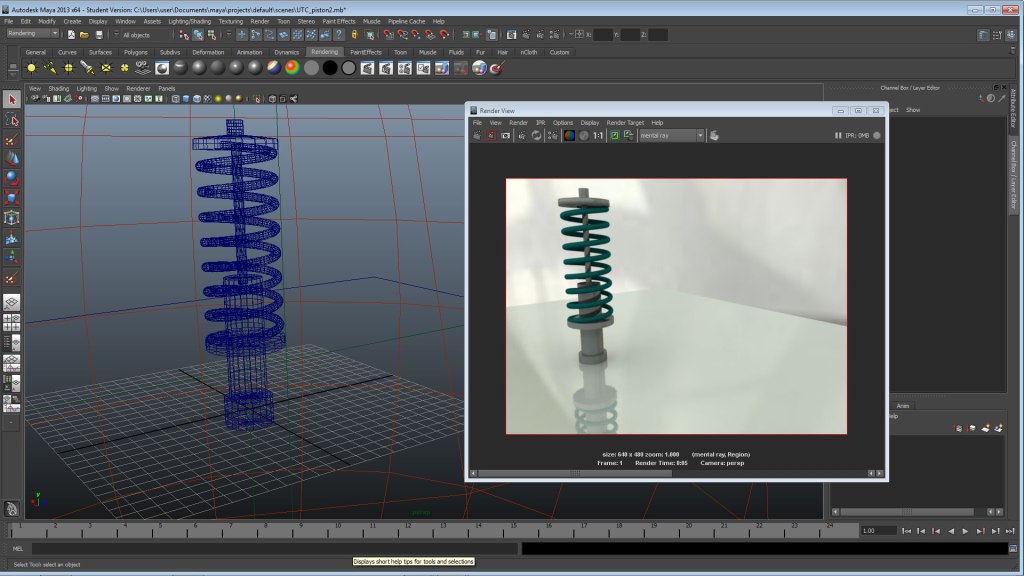Select the Move tool in the toolbox
The height and width of the screenshot is (576, 1024).
pyautogui.click(x=14, y=158)
